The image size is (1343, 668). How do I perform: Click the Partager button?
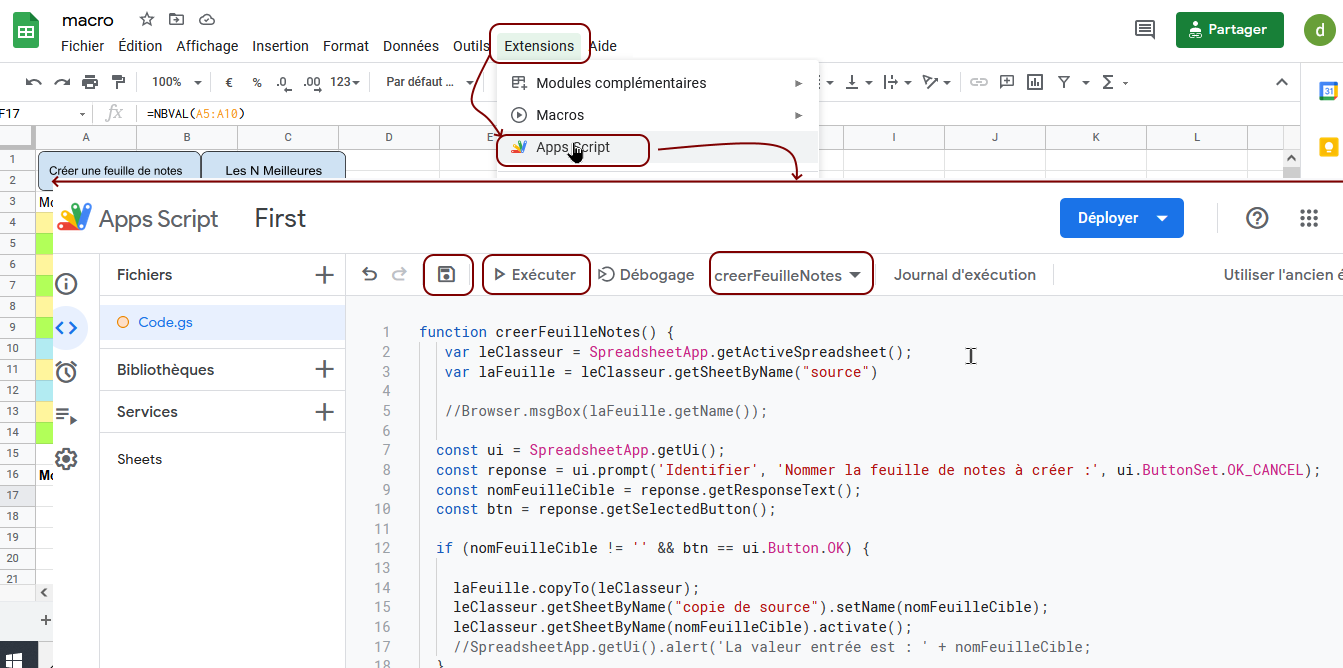coord(1229,30)
